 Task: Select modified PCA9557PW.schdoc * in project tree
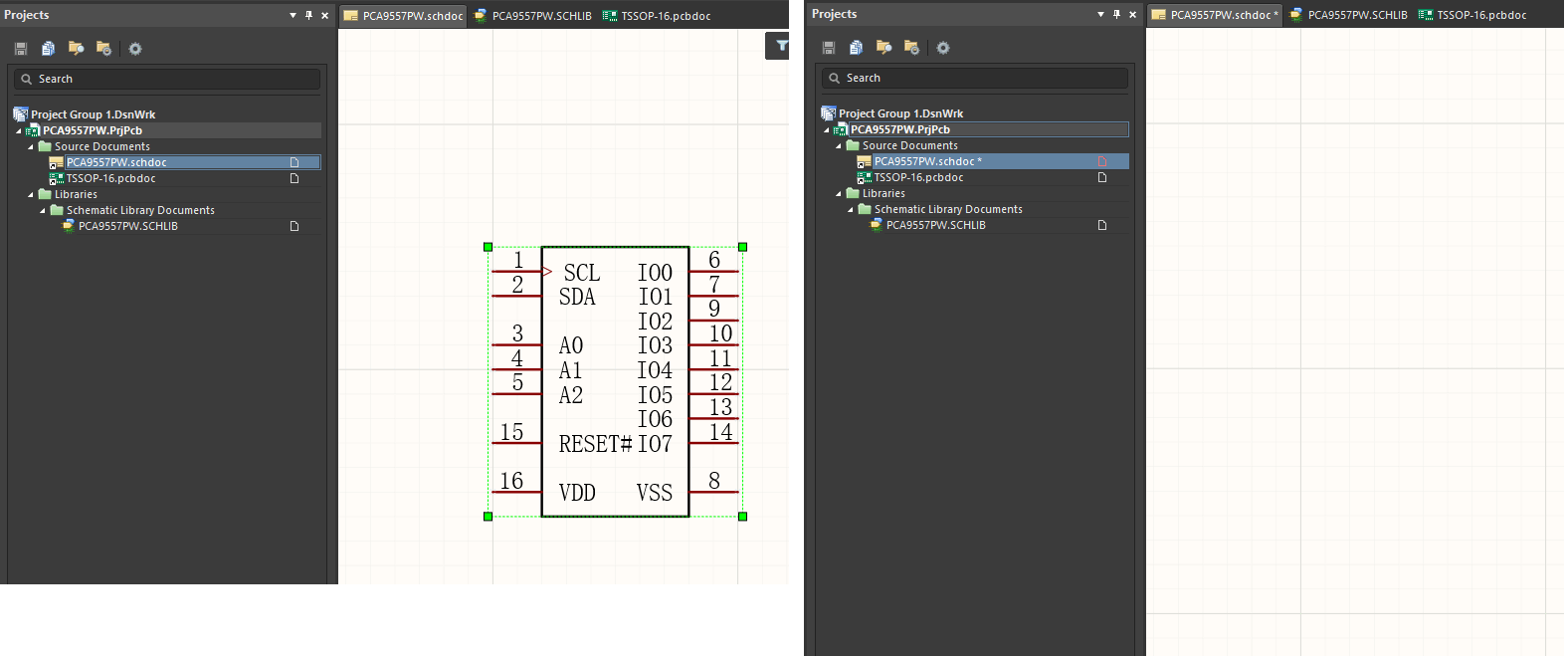926,161
